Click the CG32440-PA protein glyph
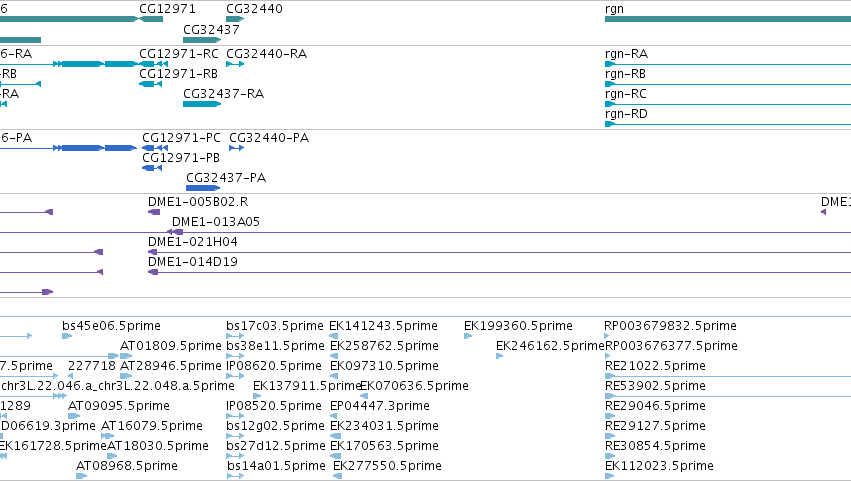 pyautogui.click(x=236, y=148)
